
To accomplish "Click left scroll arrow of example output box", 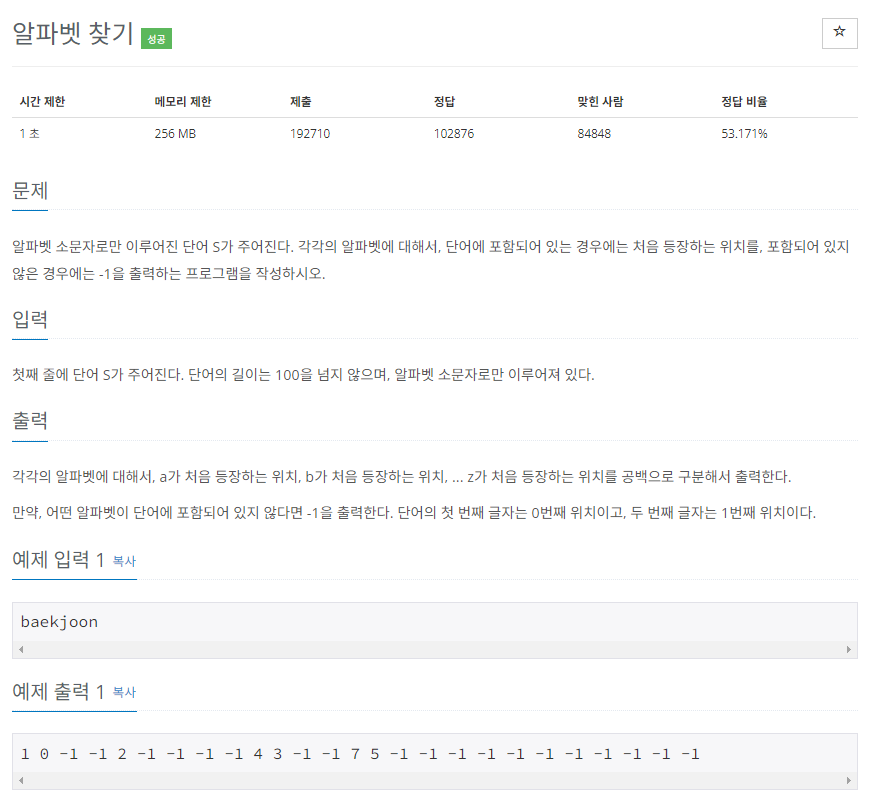I will coord(21,780).
